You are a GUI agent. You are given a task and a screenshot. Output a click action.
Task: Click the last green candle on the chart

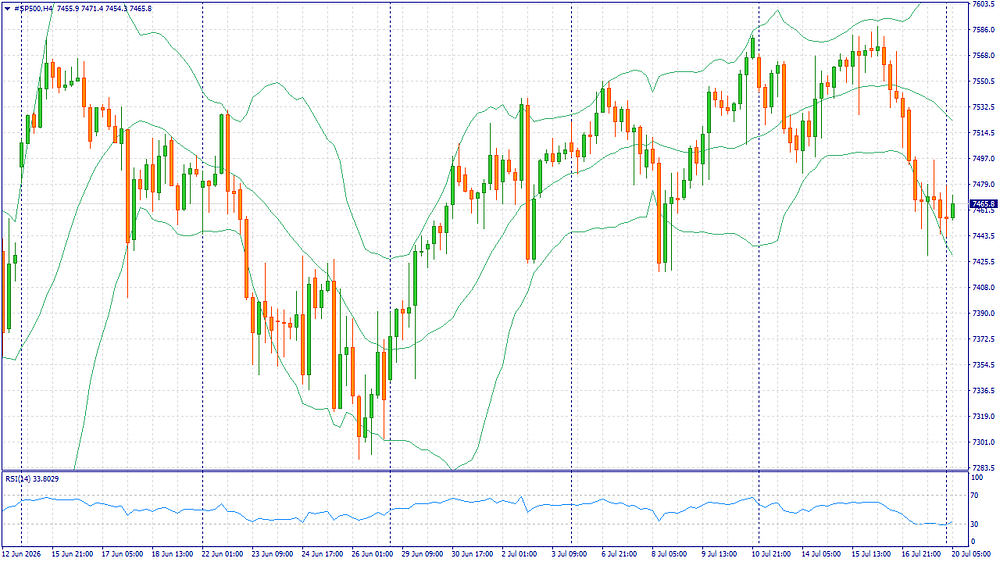[x=953, y=210]
